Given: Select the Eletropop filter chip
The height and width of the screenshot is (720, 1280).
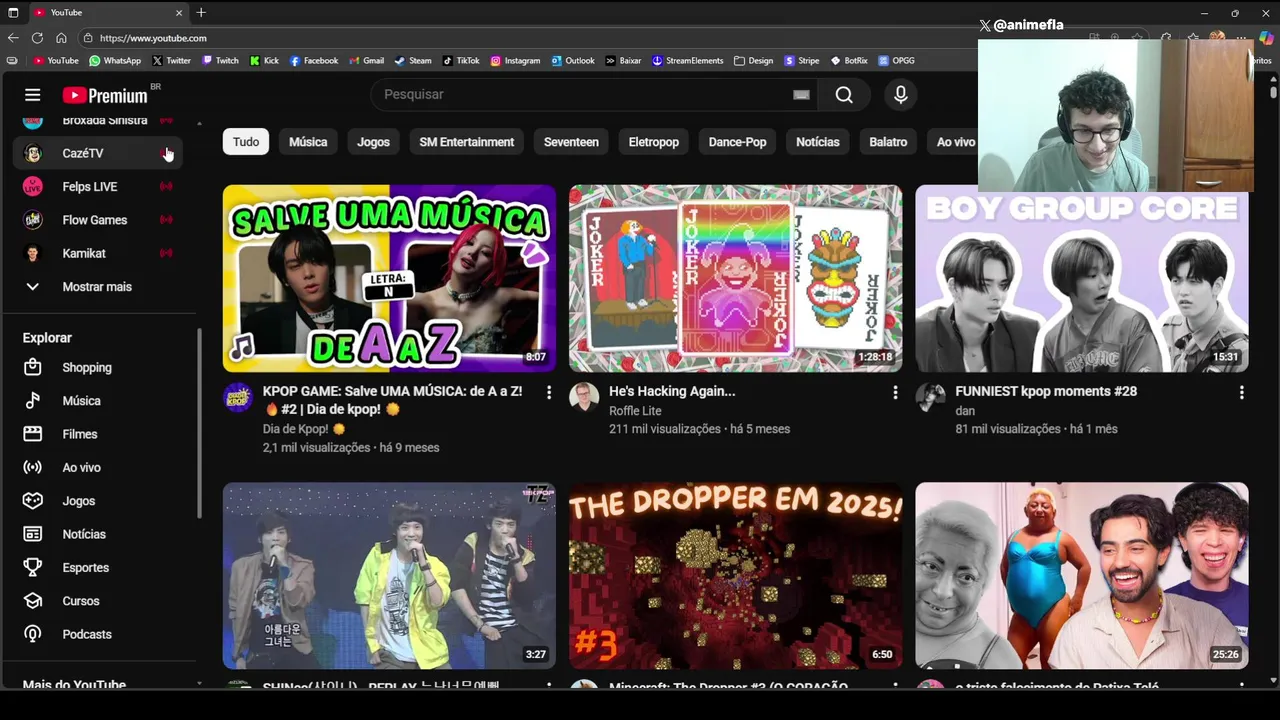Looking at the screenshot, I should pos(654,142).
